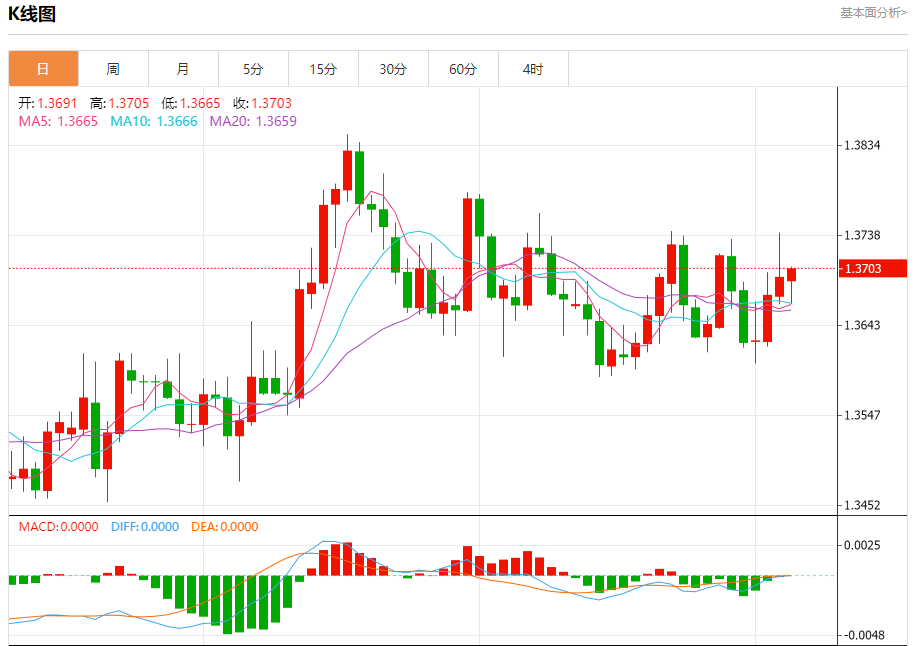Click the MACD:0.0000 label
The width and height of the screenshot is (916, 646).
point(58,527)
